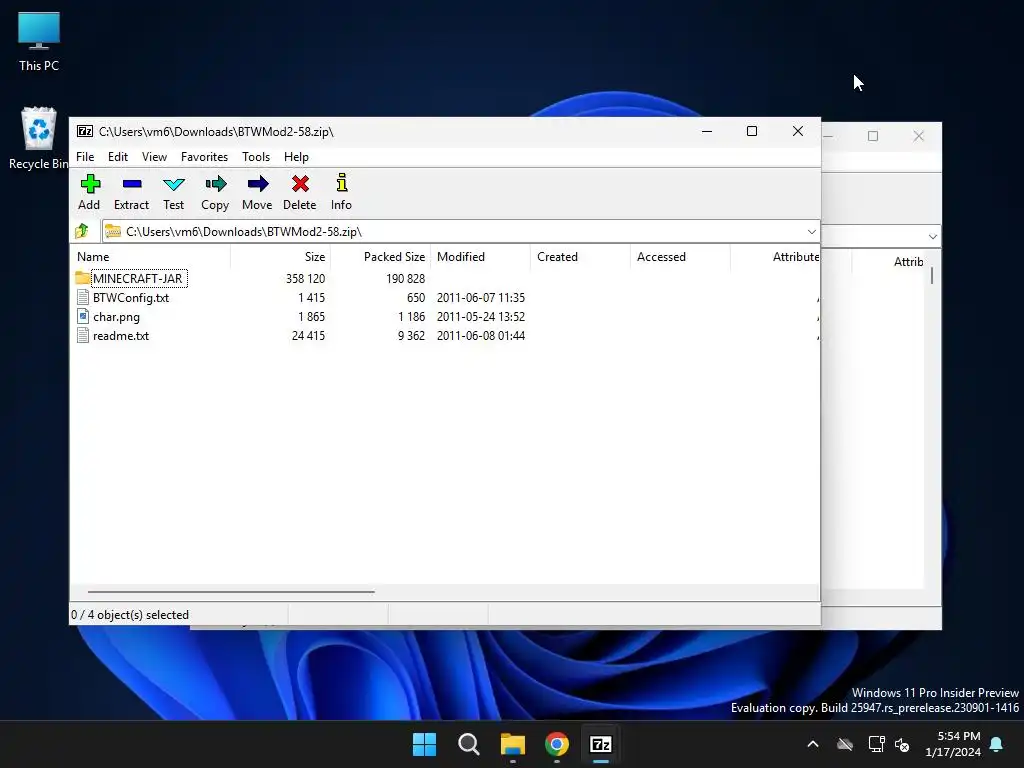
Task: Run the Test archive tool
Action: (174, 184)
